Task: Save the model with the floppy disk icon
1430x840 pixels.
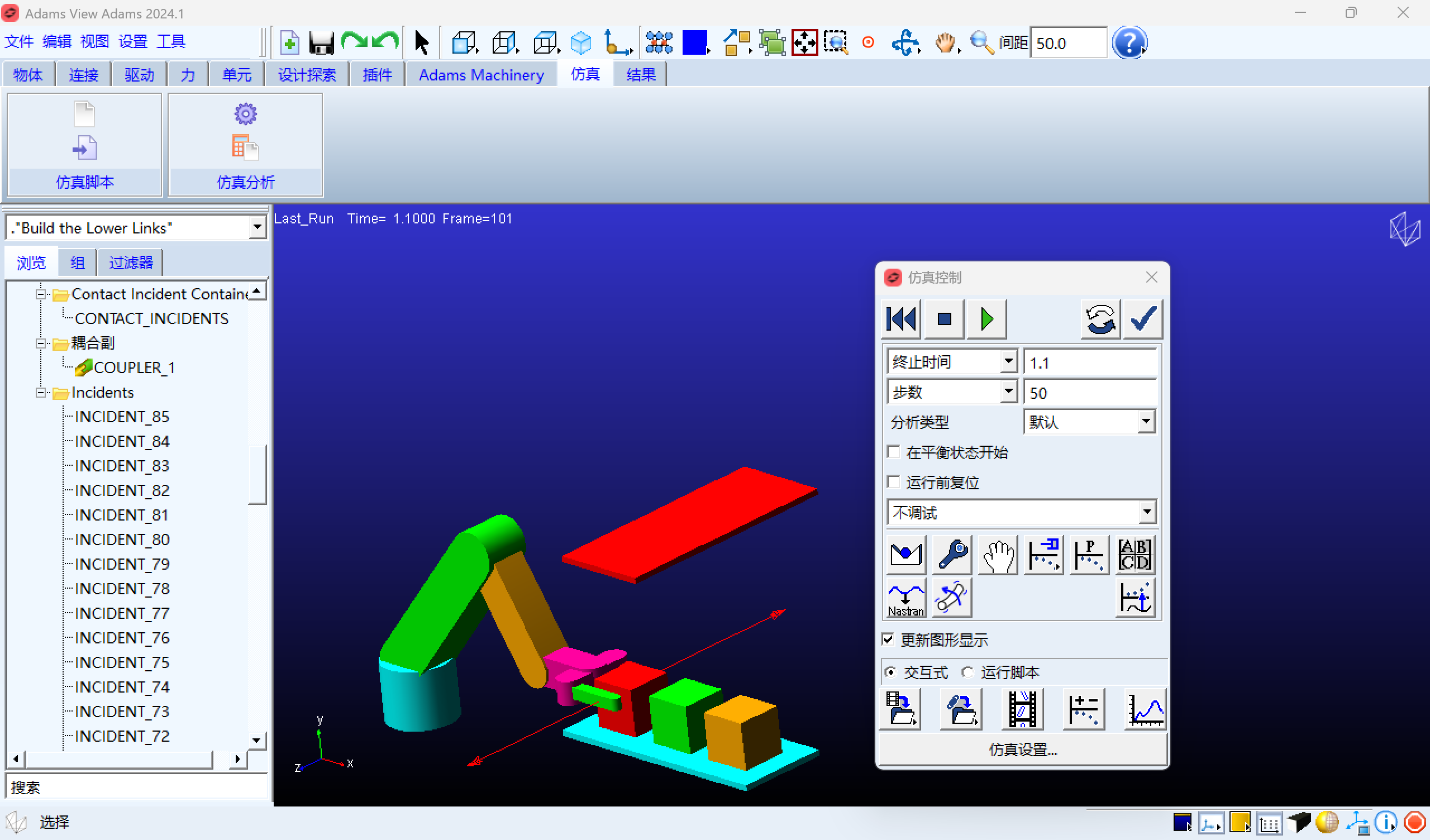Action: pyautogui.click(x=321, y=42)
